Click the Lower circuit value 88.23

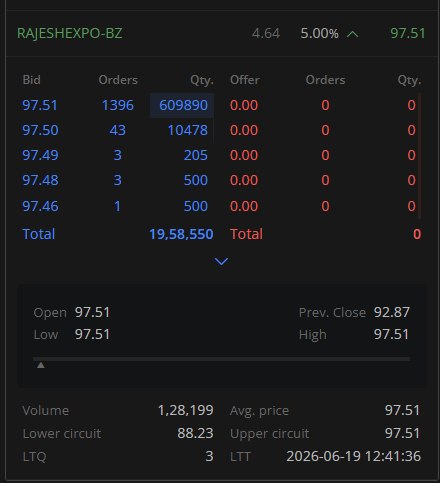[x=195, y=433]
